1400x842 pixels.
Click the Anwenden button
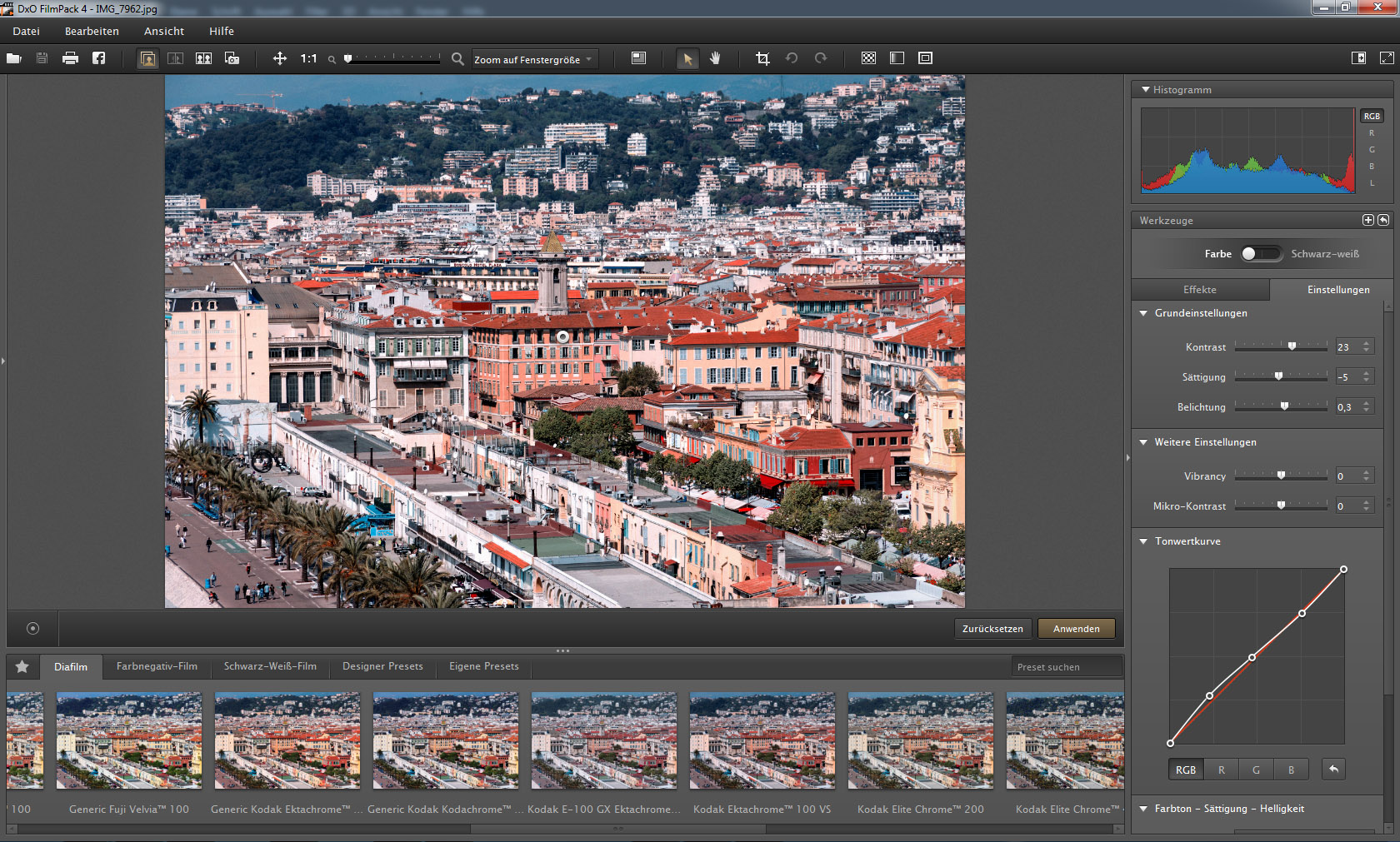click(x=1076, y=629)
